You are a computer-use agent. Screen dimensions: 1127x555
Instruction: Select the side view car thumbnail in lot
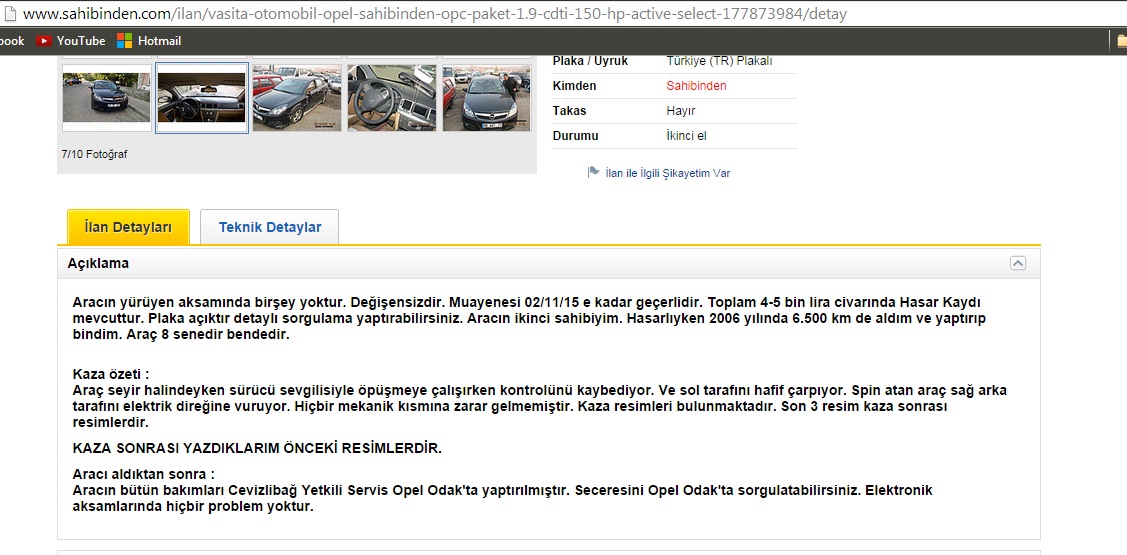297,98
